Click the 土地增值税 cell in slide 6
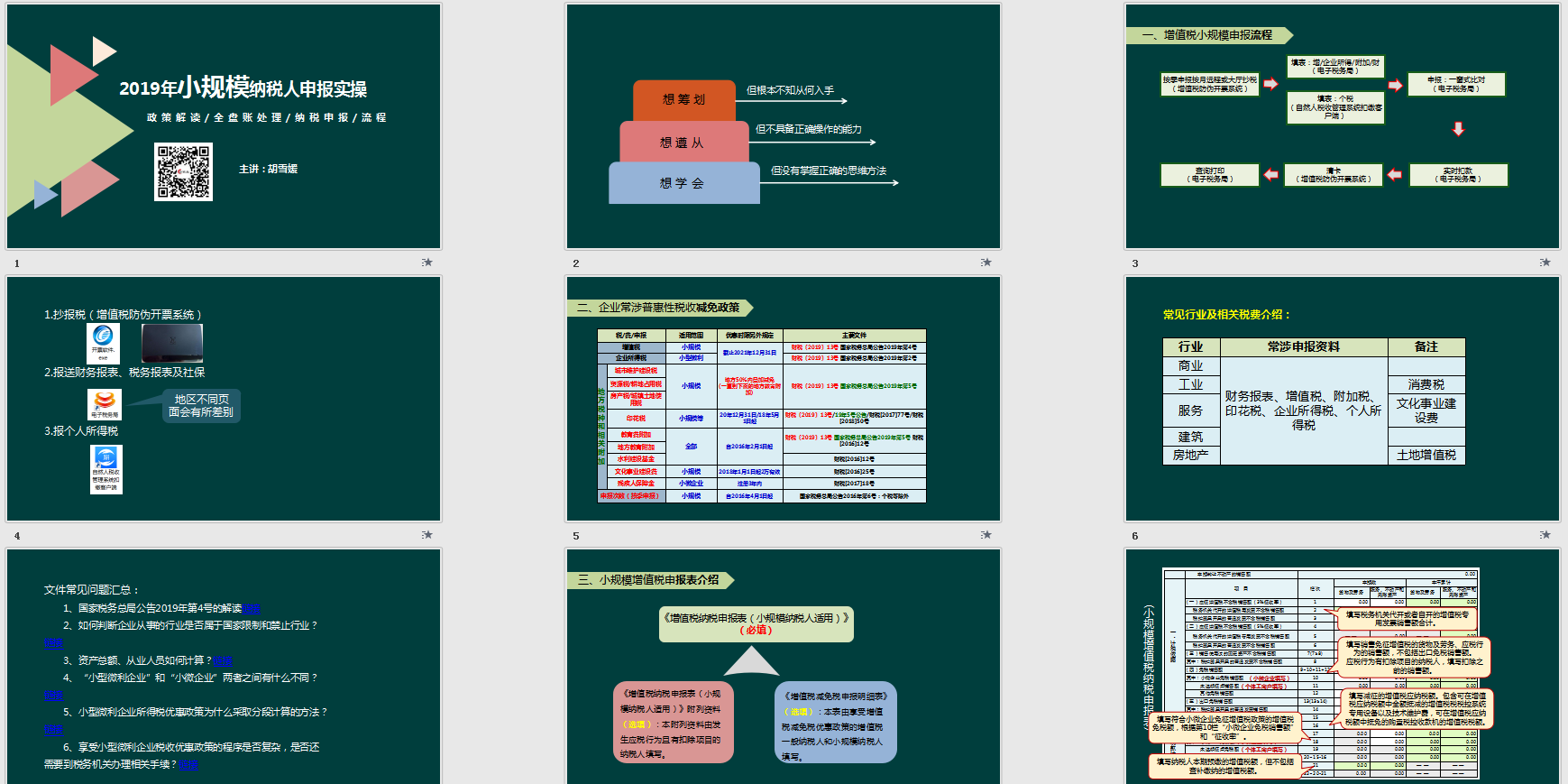This screenshot has width=1568, height=784. point(1426,456)
